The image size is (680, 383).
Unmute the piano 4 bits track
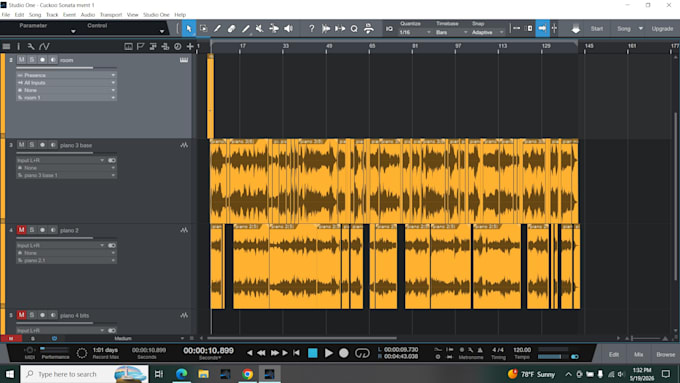pyautogui.click(x=21, y=315)
